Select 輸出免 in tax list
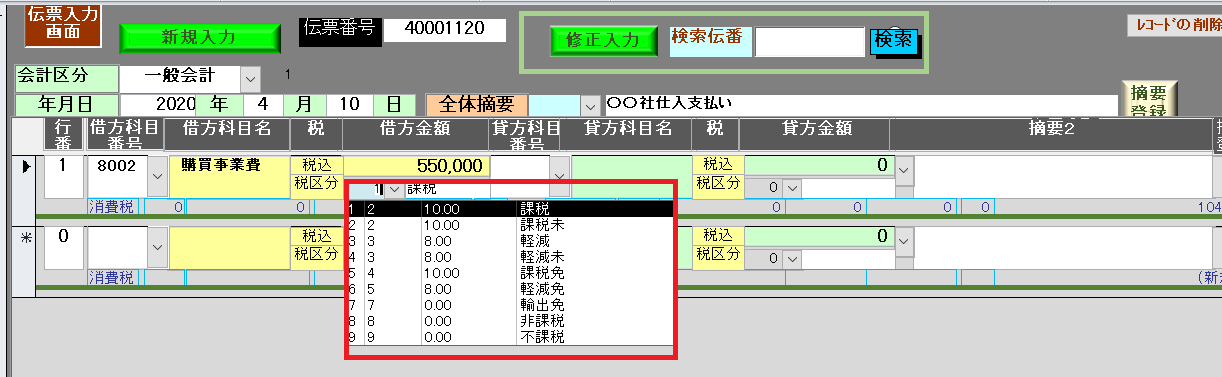 (x=511, y=305)
